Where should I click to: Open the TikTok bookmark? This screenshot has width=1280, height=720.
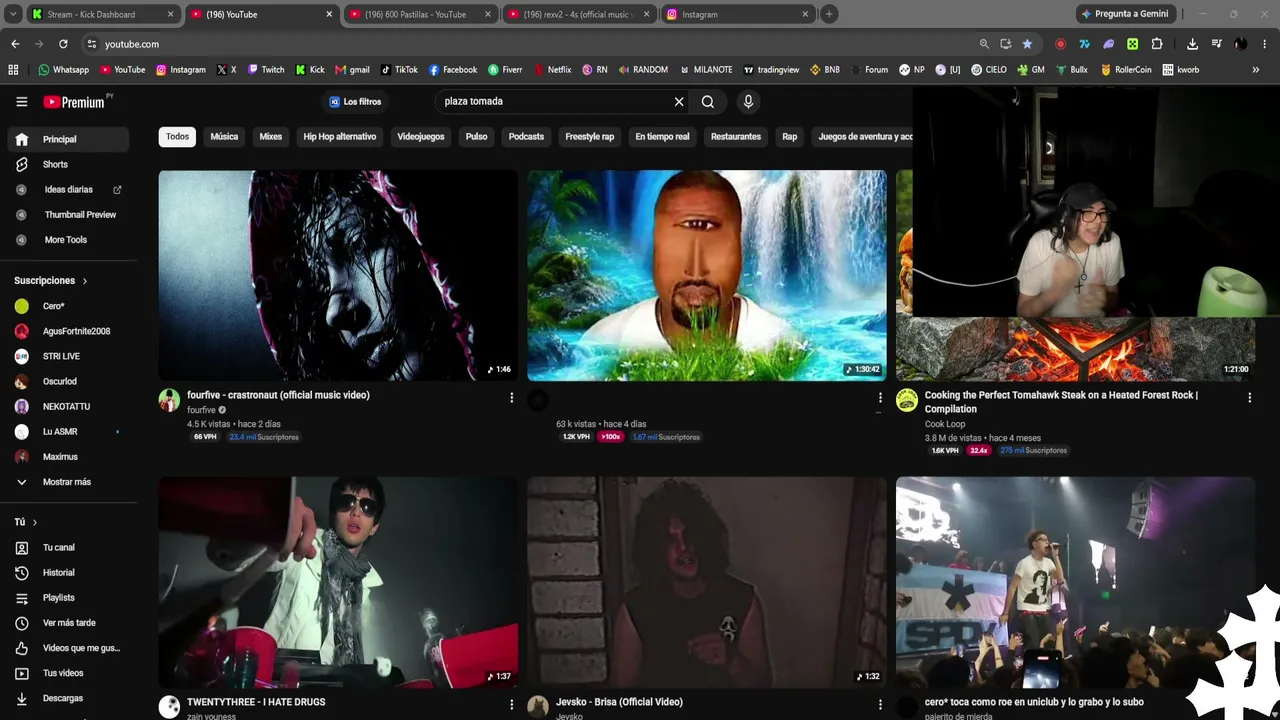point(399,70)
